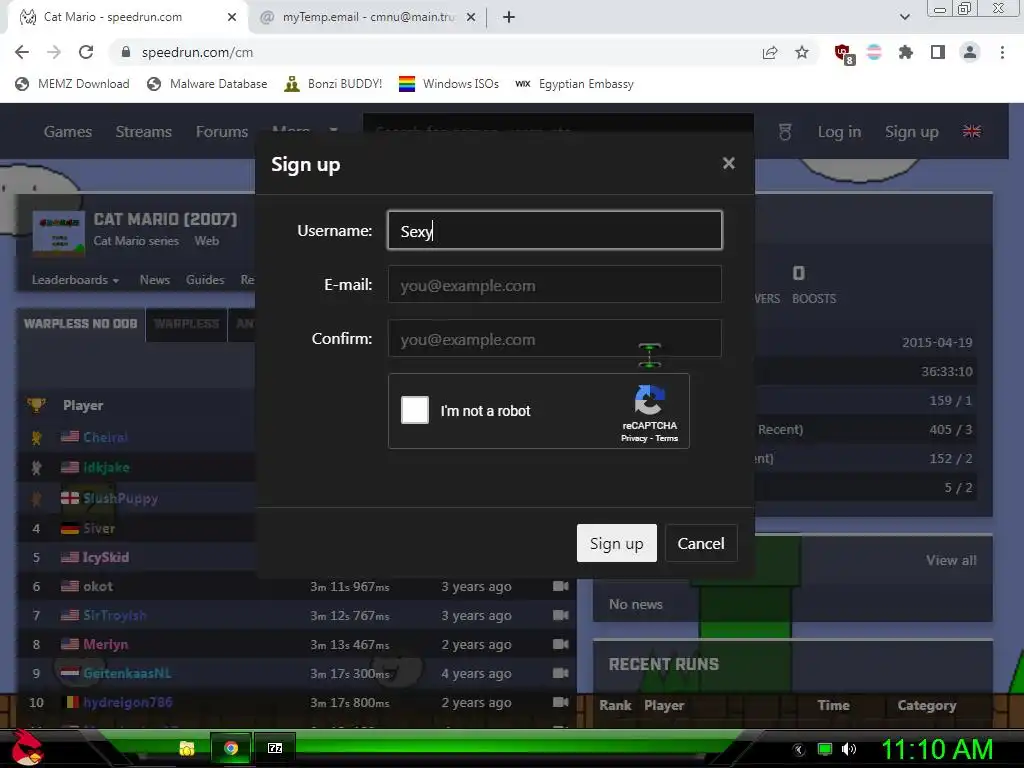Open player Merlyn's profile

coord(106,645)
